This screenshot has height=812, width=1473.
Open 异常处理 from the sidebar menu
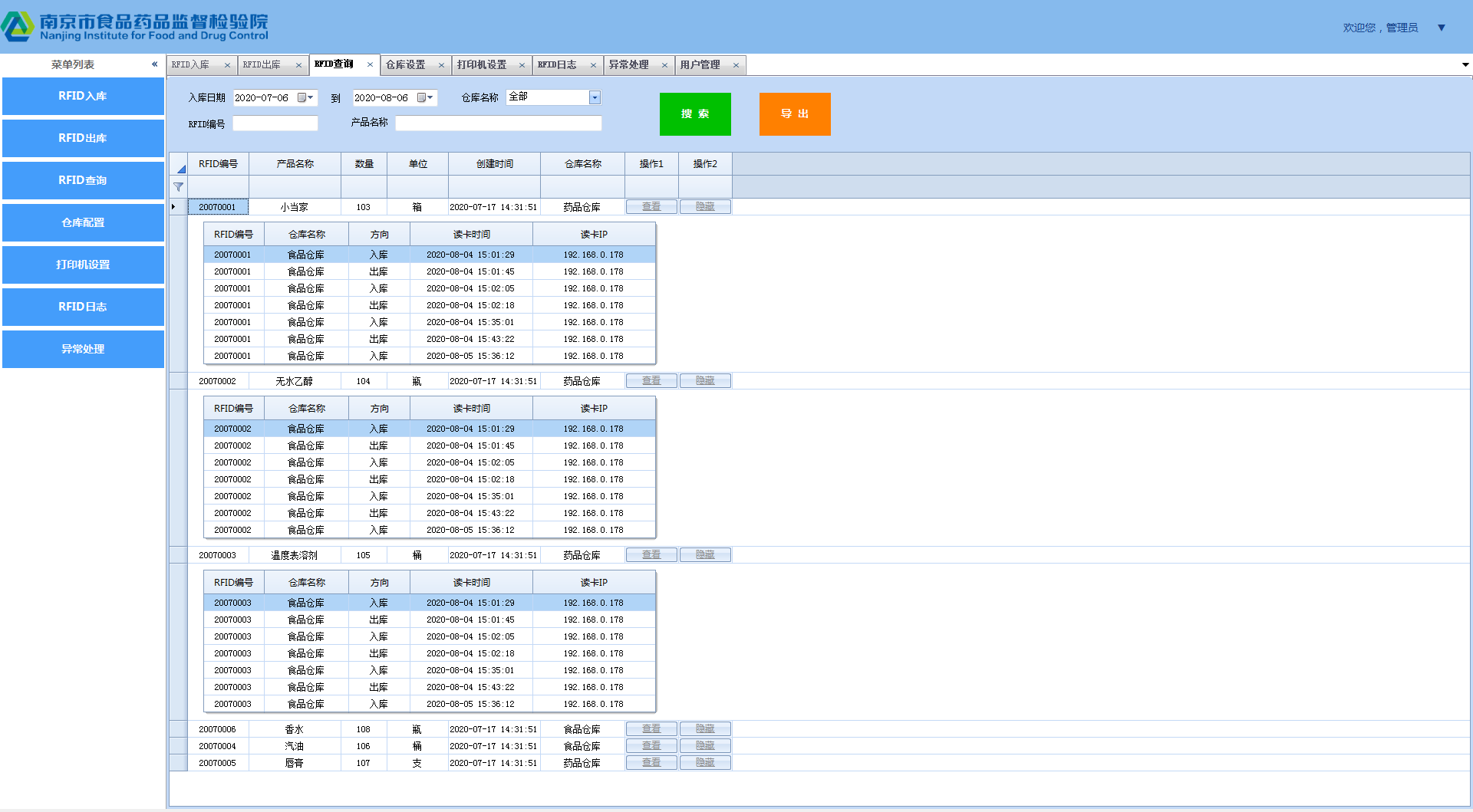[x=83, y=349]
